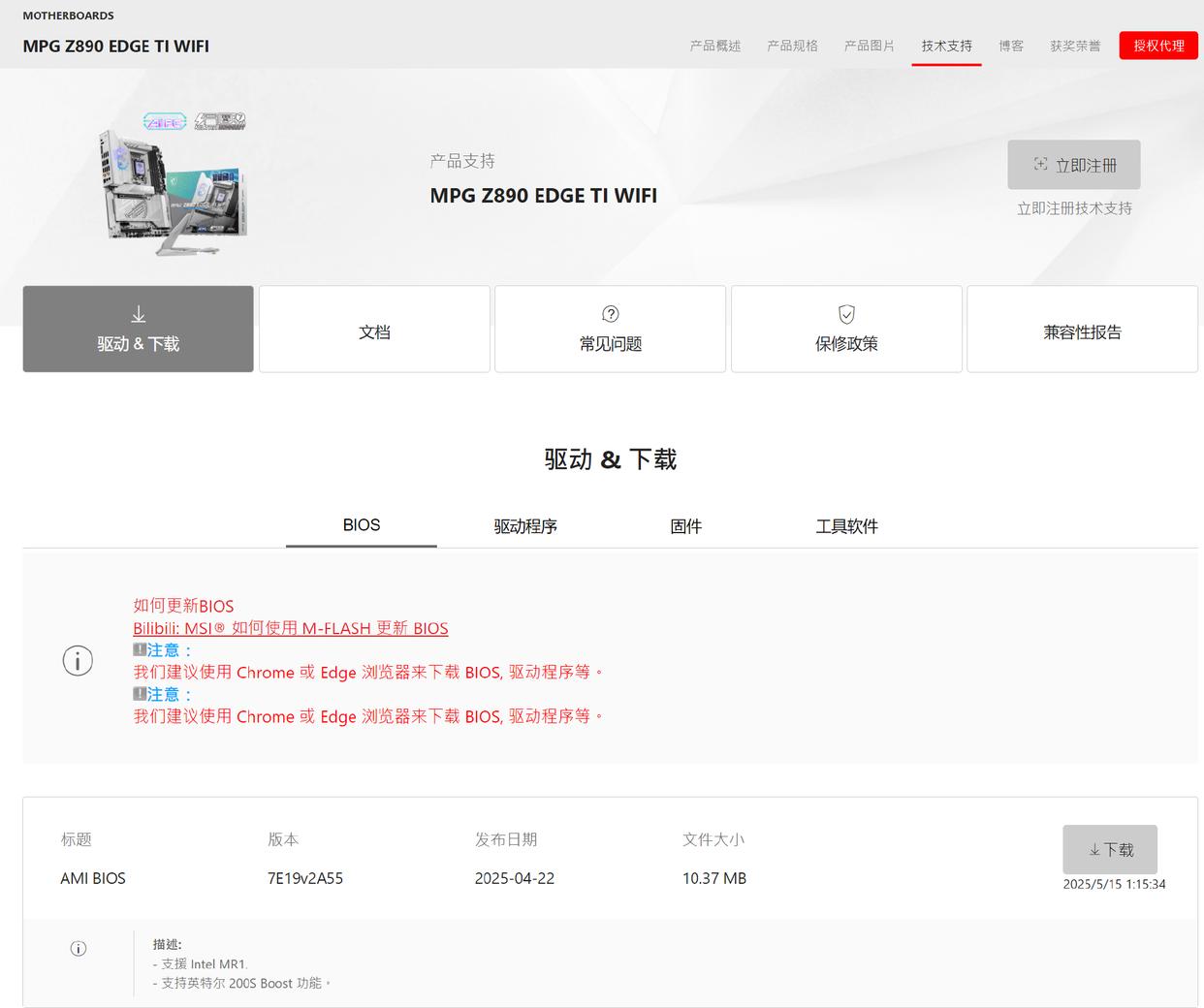Click the file size 10.37 MB
1204x1008 pixels.
714,878
